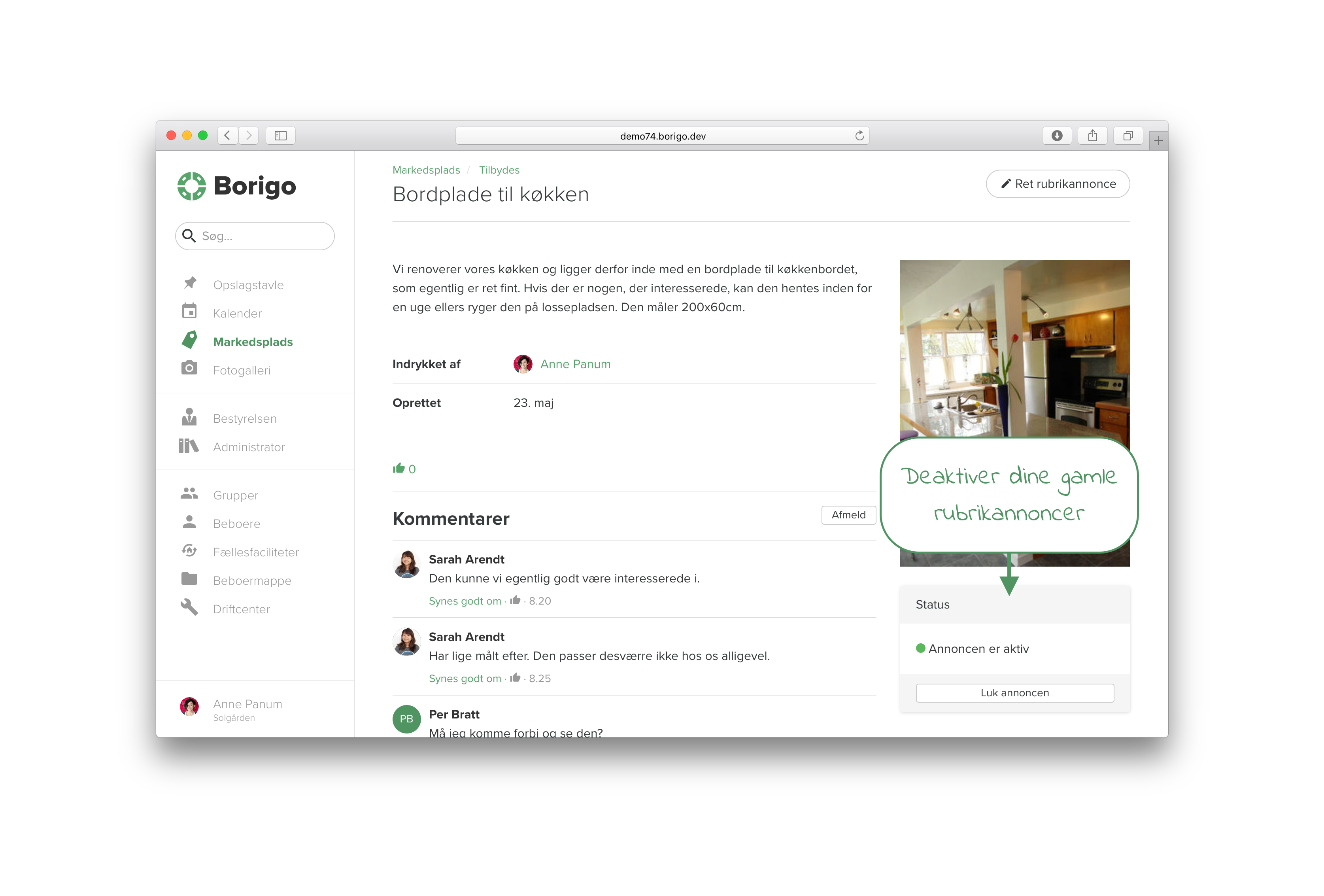Select Markedsplads in the sidebar
The width and height of the screenshot is (1324, 896).
253,342
